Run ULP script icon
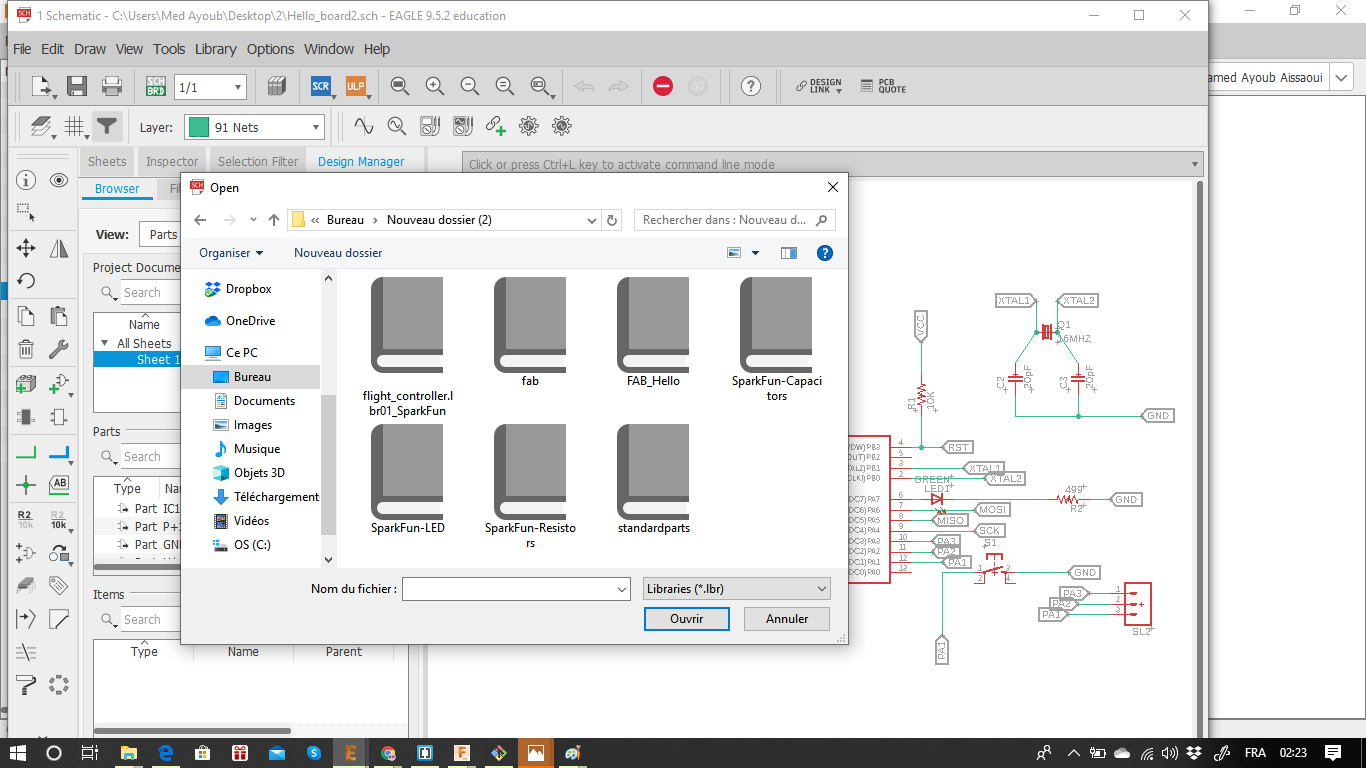Image resolution: width=1366 pixels, height=768 pixels. 356,87
